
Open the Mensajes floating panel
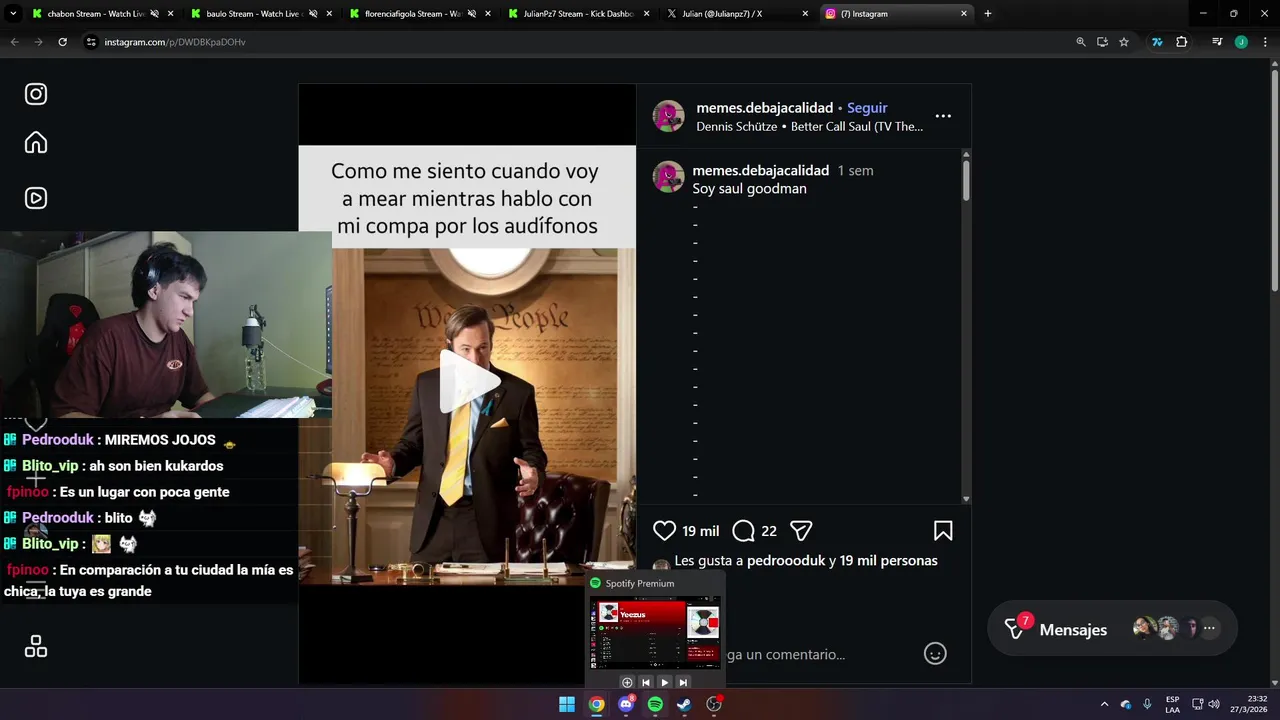pos(1112,629)
